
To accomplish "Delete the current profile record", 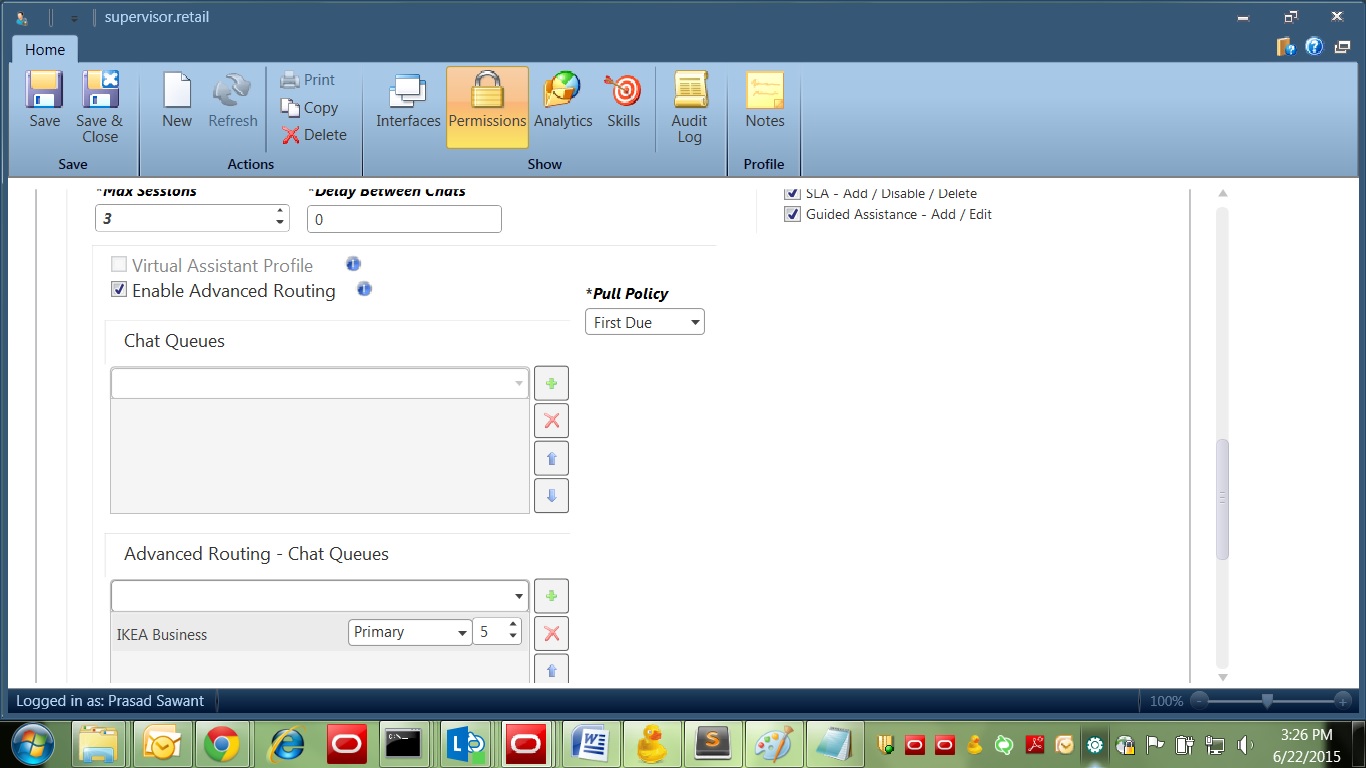I will coord(314,135).
